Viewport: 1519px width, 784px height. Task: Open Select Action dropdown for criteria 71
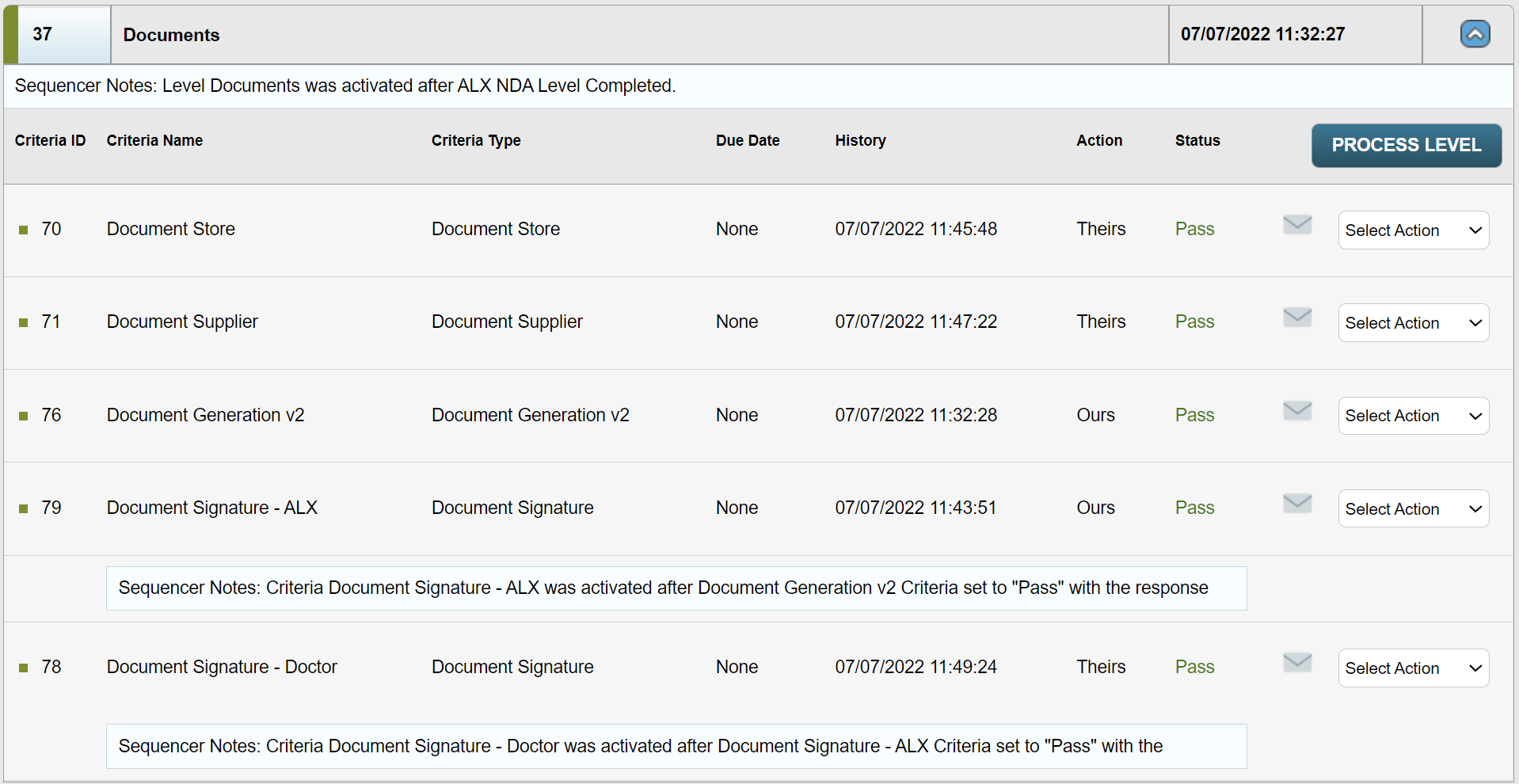(1414, 323)
